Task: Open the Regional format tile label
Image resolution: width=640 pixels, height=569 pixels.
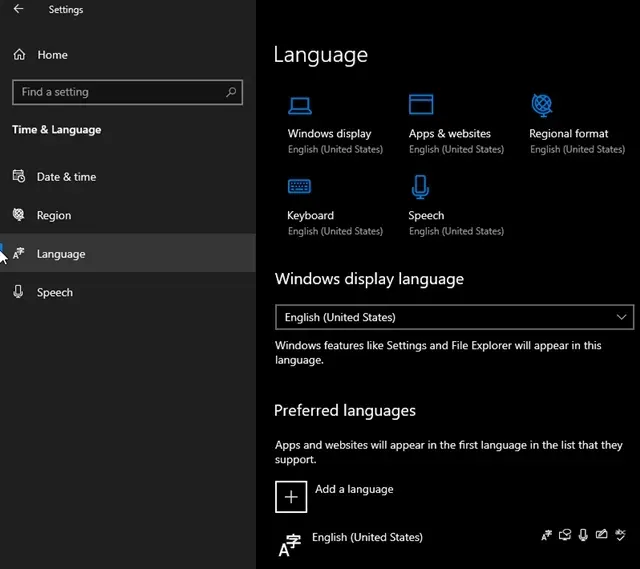Action: pyautogui.click(x=568, y=133)
